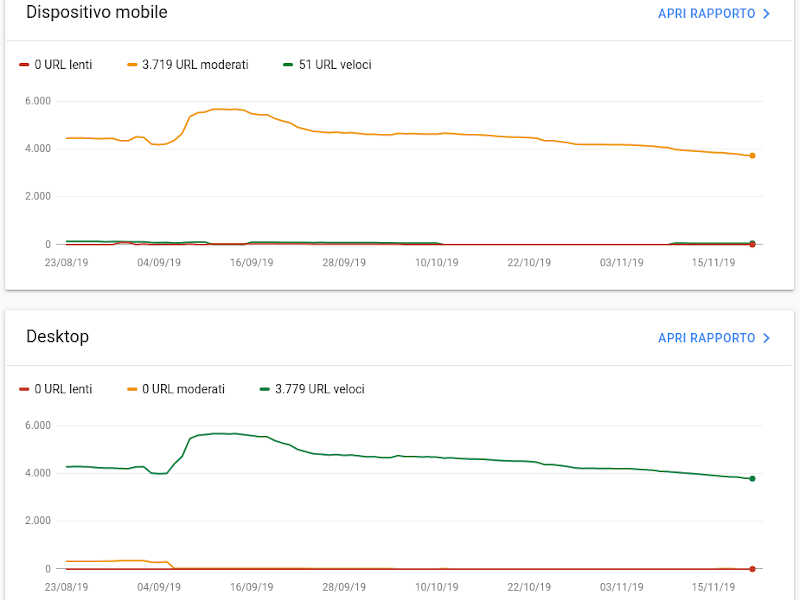Click the "15/11/19" axis label on mobile chart

tap(713, 262)
